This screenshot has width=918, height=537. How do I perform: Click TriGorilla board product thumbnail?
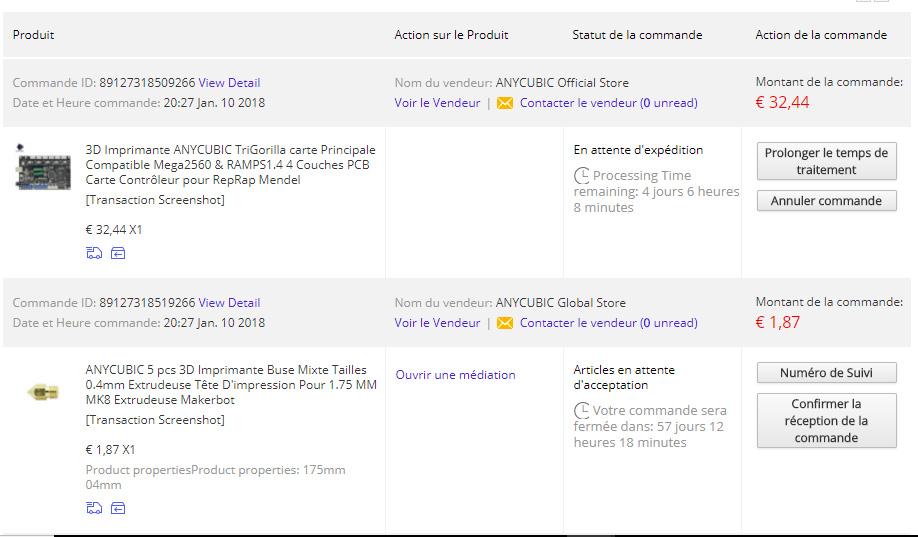coord(43,167)
